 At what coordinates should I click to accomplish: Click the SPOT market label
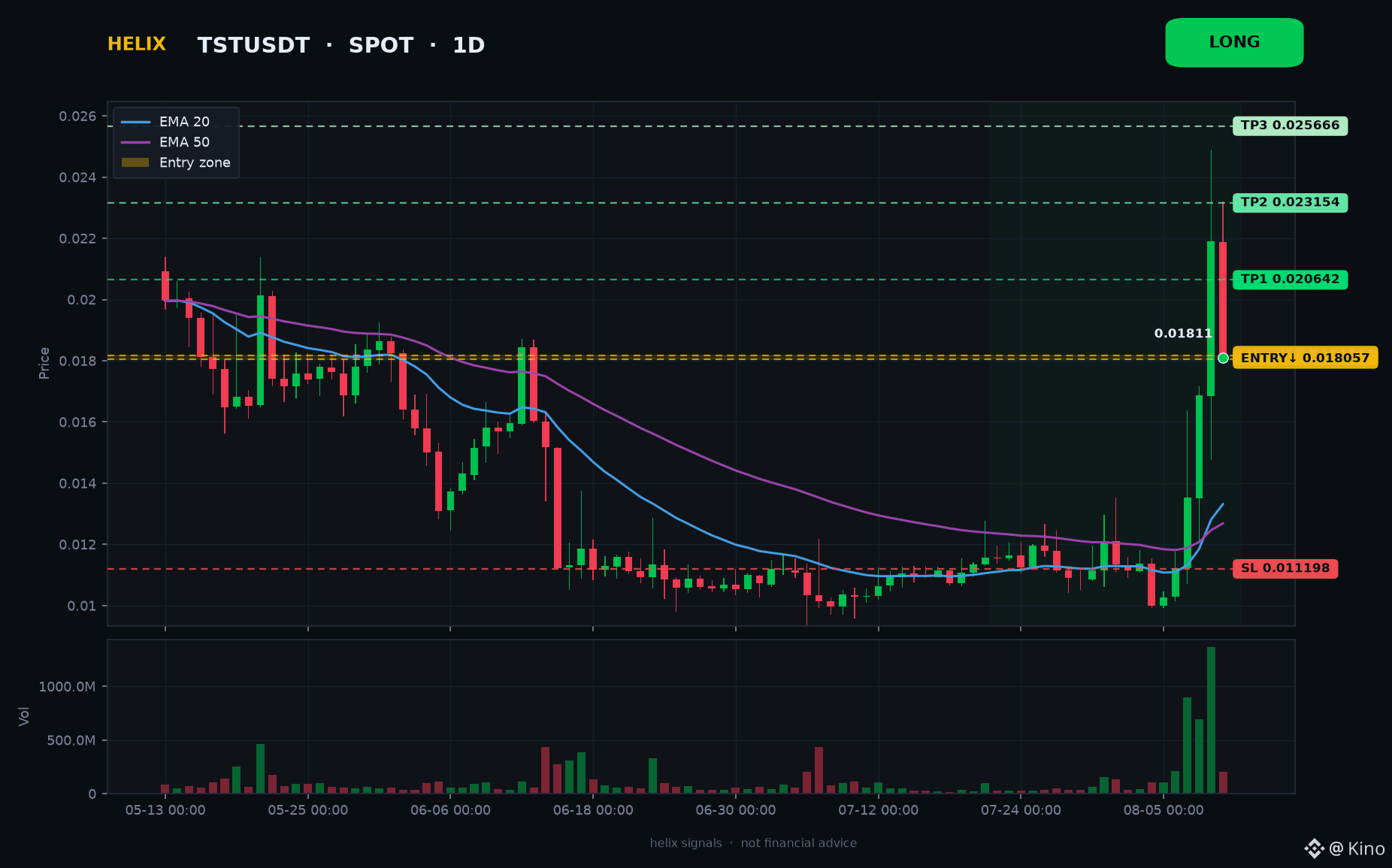(x=381, y=45)
